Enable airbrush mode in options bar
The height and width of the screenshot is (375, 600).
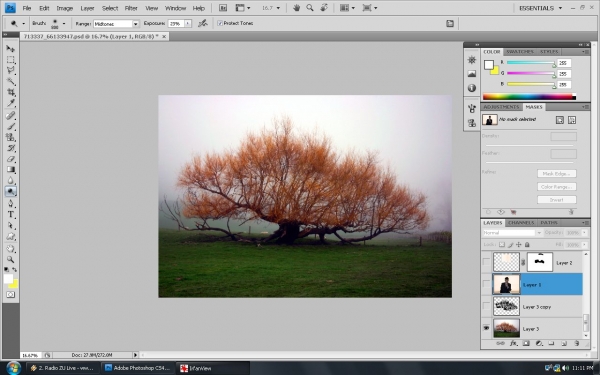[202, 23]
